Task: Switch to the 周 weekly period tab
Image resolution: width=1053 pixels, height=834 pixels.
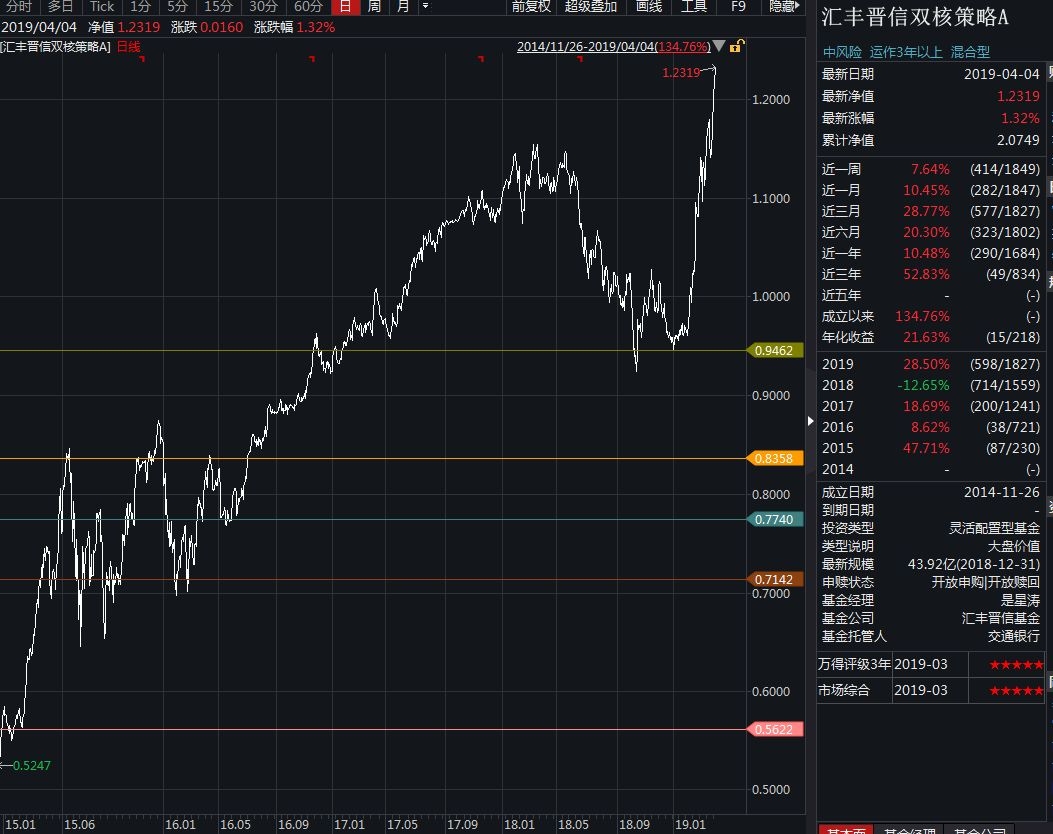Action: 373,7
